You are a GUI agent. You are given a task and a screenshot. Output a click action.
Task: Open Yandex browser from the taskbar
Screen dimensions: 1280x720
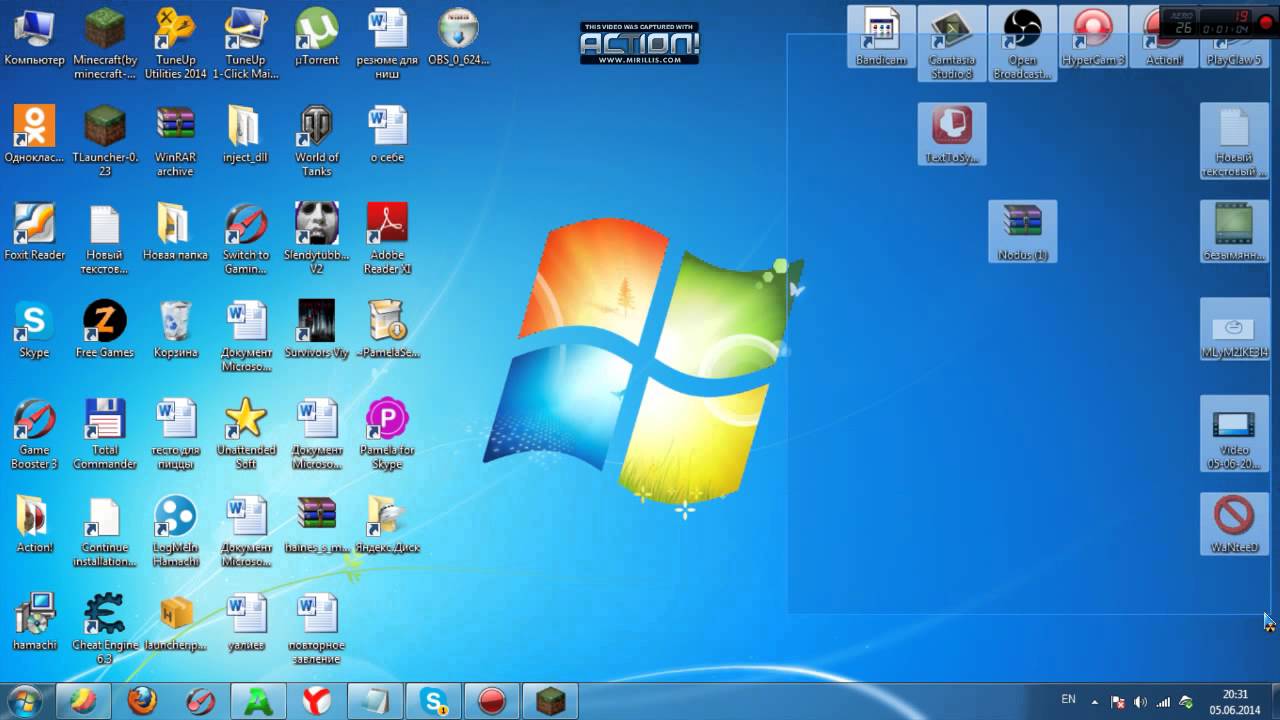[317, 701]
